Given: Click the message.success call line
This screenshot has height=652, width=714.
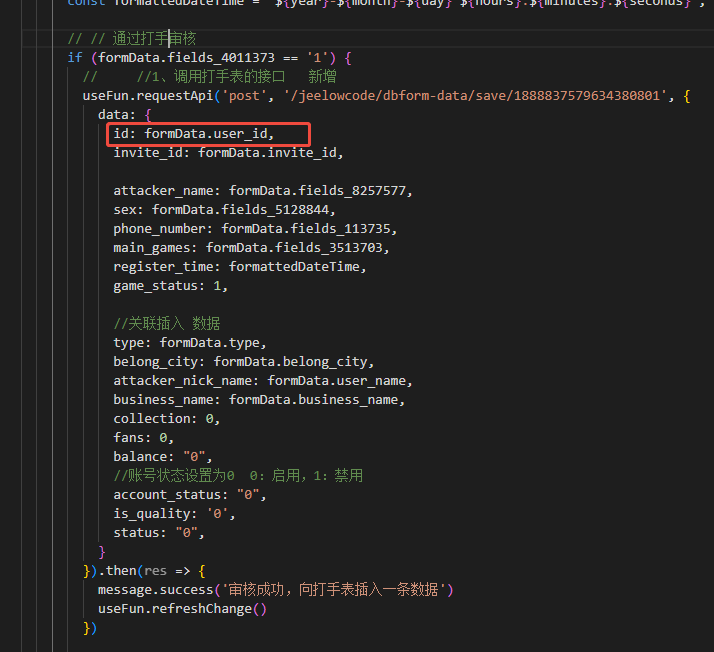Looking at the screenshot, I should coord(275,590).
